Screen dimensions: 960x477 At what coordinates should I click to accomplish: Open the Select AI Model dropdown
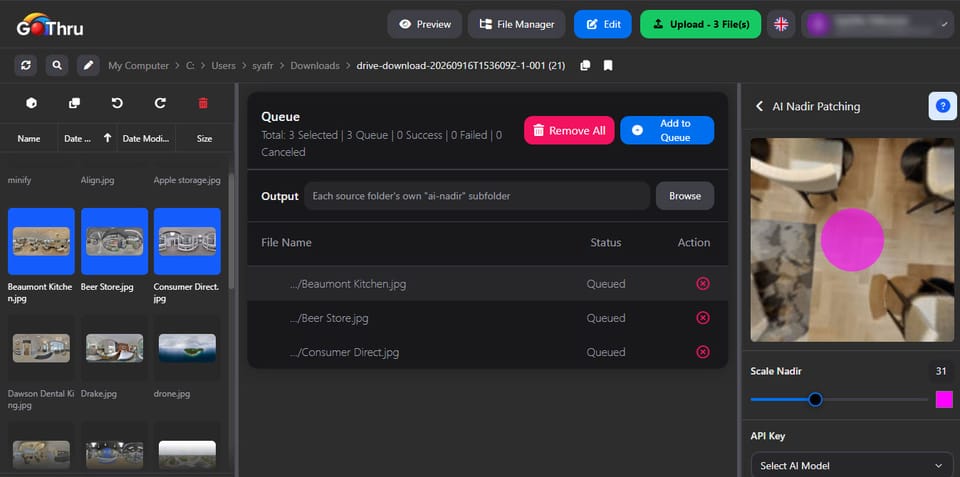[852, 465]
